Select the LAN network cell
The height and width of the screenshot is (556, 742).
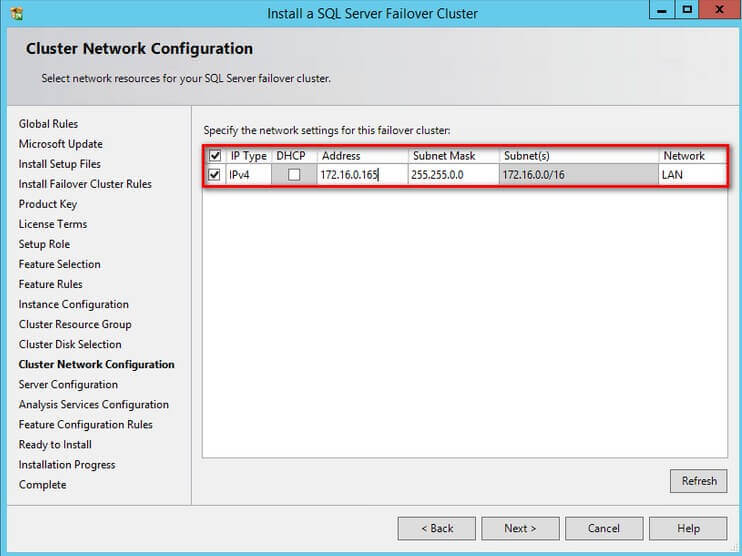[x=692, y=175]
